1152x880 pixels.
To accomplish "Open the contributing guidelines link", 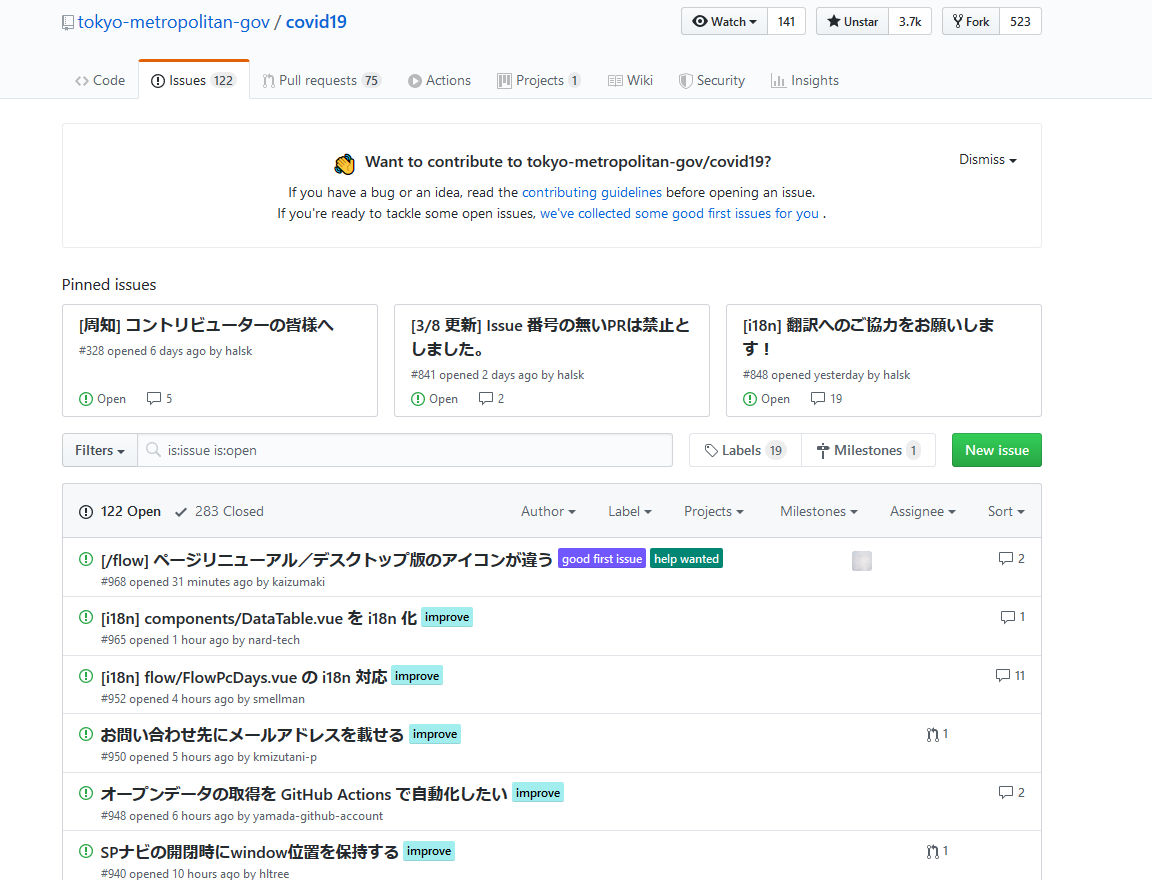I will pyautogui.click(x=591, y=192).
